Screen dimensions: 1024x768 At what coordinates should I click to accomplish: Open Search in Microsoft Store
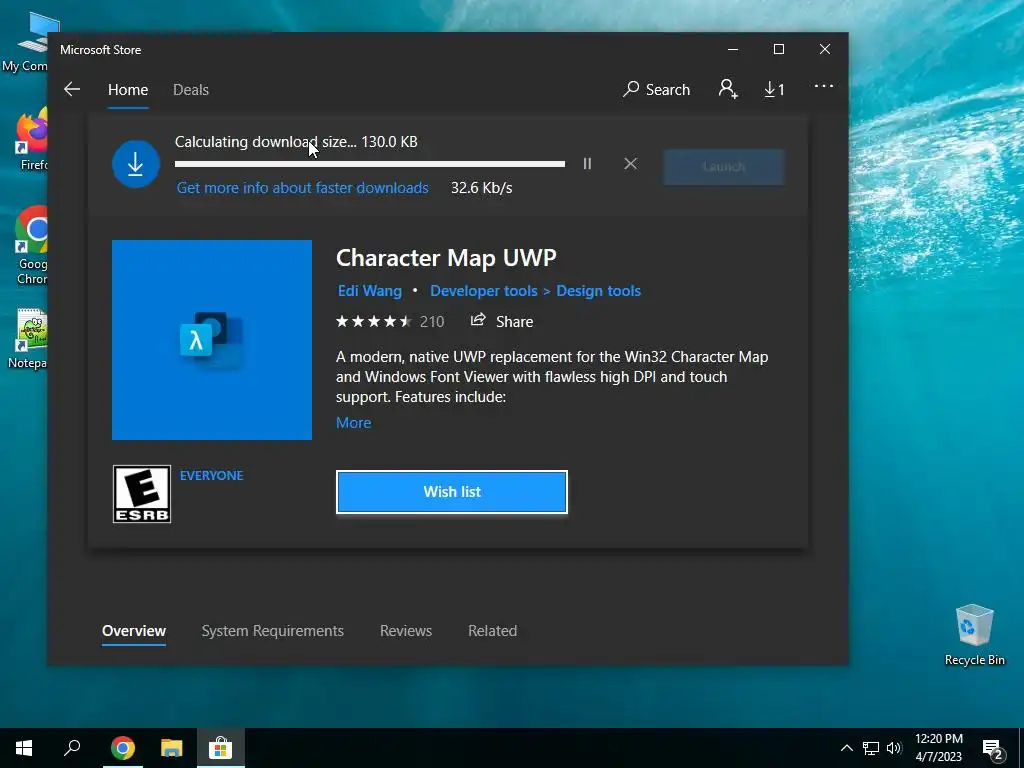(x=656, y=89)
